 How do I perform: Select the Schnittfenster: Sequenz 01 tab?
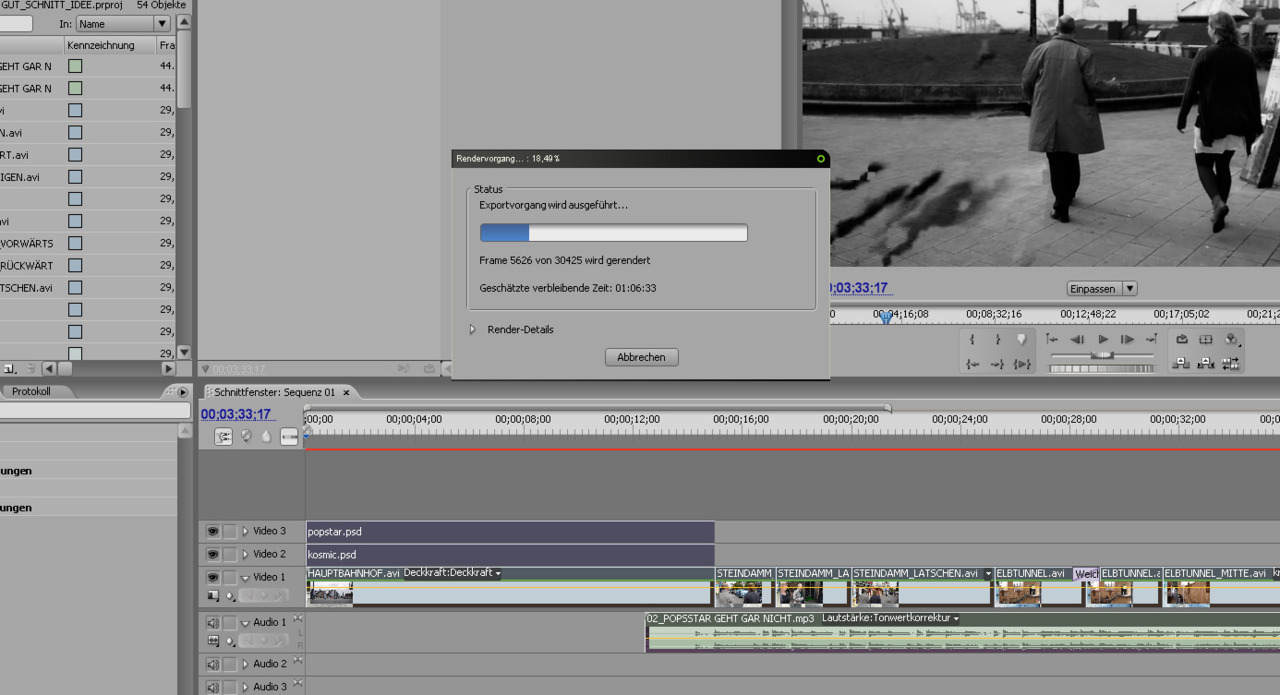[275, 392]
